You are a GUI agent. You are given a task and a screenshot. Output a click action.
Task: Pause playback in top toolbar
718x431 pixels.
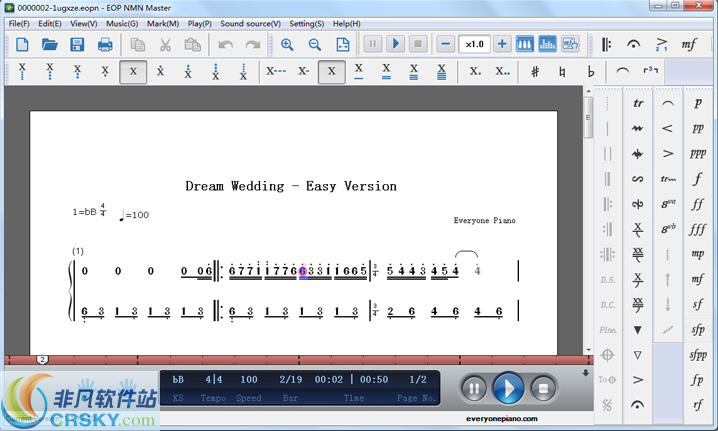tap(373, 44)
